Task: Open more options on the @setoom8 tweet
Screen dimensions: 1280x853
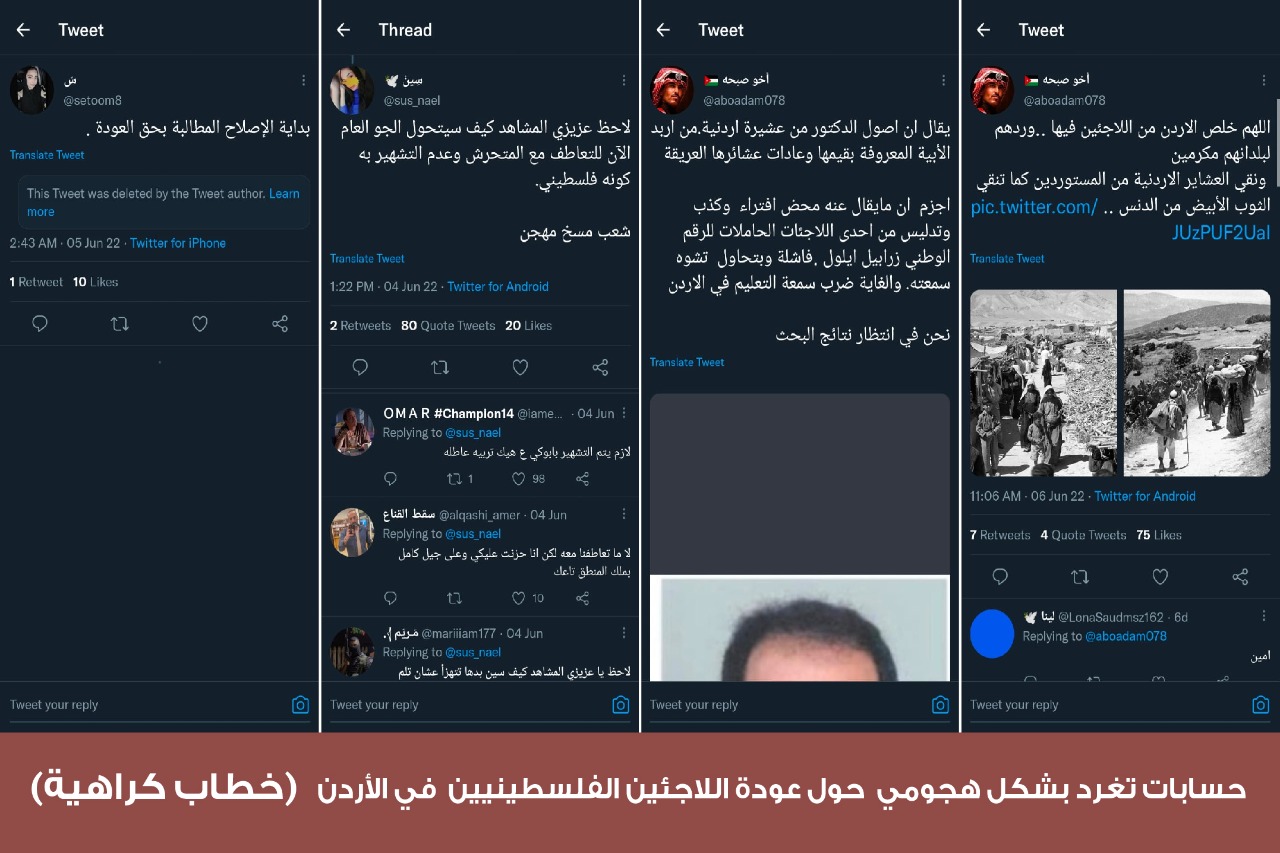Action: pyautogui.click(x=303, y=80)
